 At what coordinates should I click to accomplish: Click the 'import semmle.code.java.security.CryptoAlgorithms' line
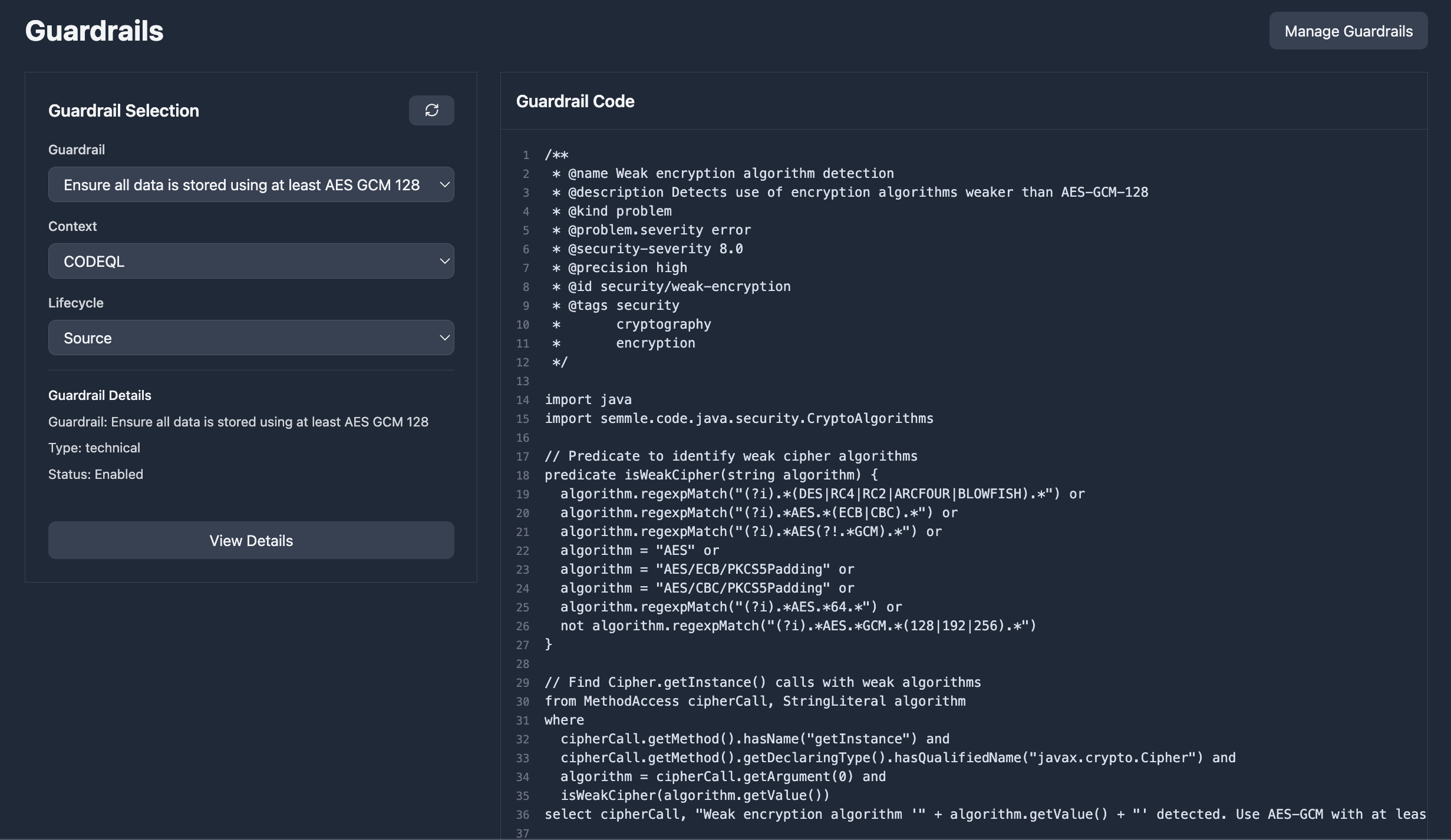click(x=739, y=418)
